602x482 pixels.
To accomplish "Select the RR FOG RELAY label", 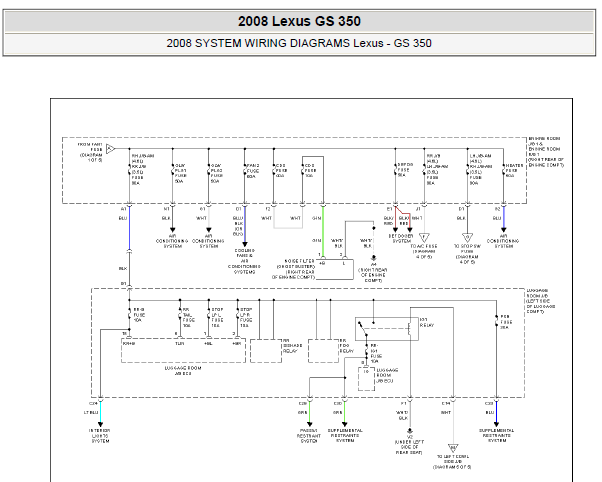I will point(347,346).
